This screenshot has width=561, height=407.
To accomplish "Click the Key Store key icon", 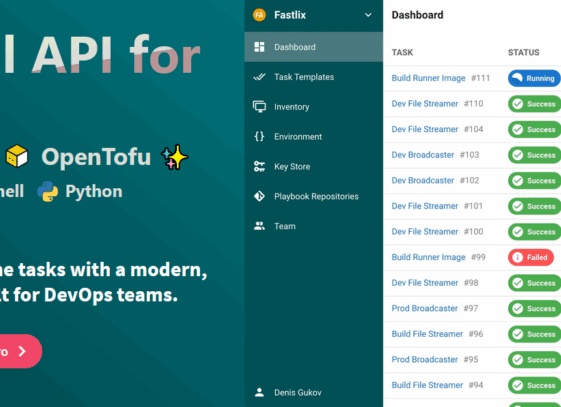I will (x=259, y=166).
